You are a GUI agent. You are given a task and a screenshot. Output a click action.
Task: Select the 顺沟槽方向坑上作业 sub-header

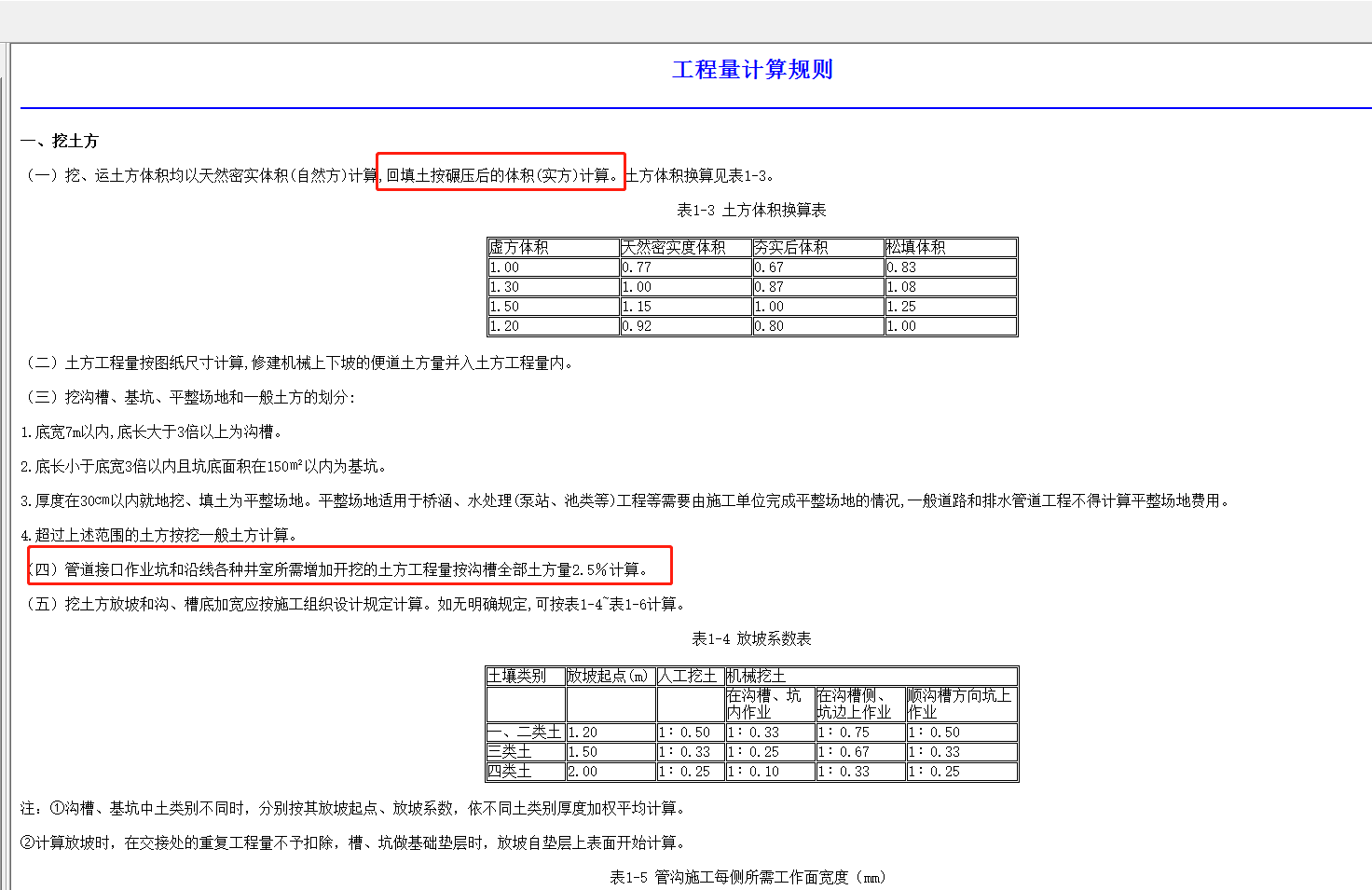coord(960,704)
